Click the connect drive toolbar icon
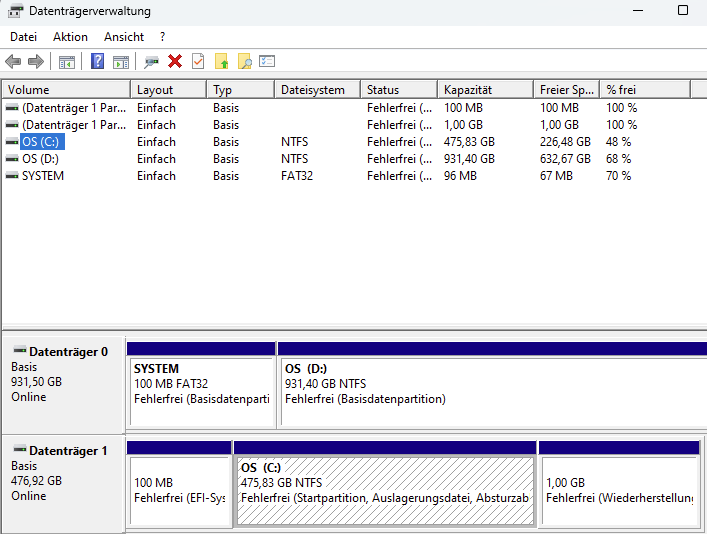 [x=151, y=62]
